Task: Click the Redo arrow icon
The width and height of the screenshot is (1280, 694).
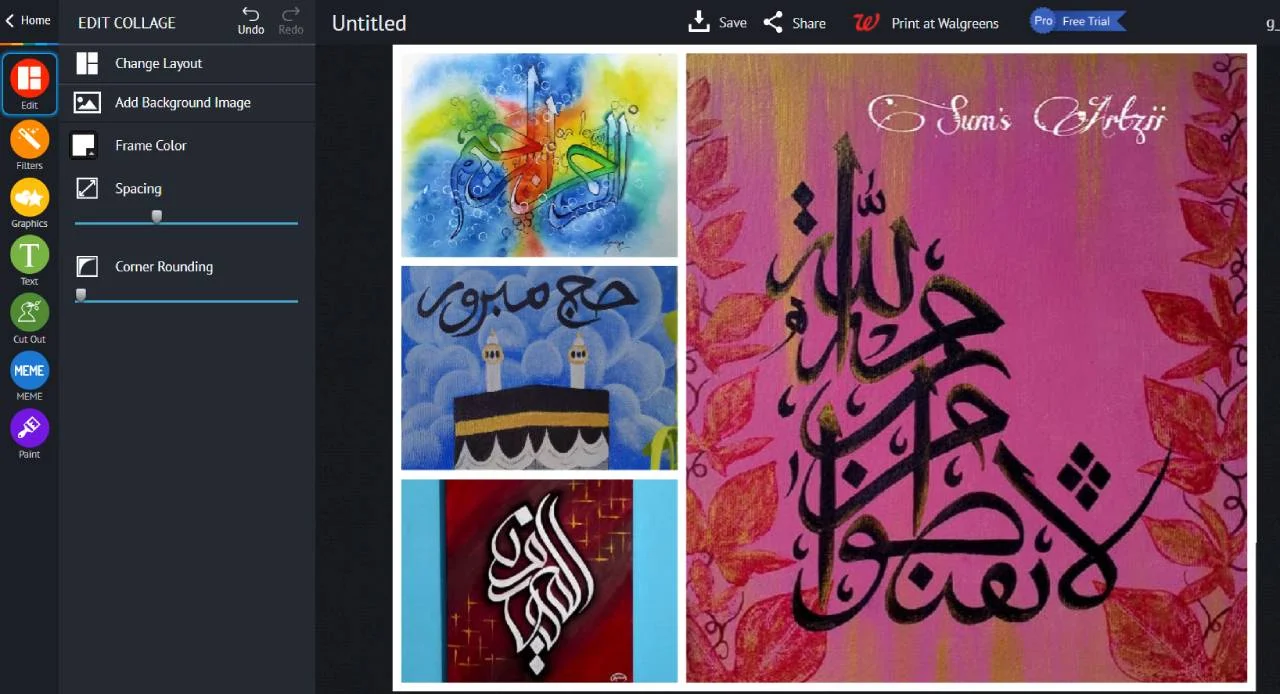Action: click(291, 14)
